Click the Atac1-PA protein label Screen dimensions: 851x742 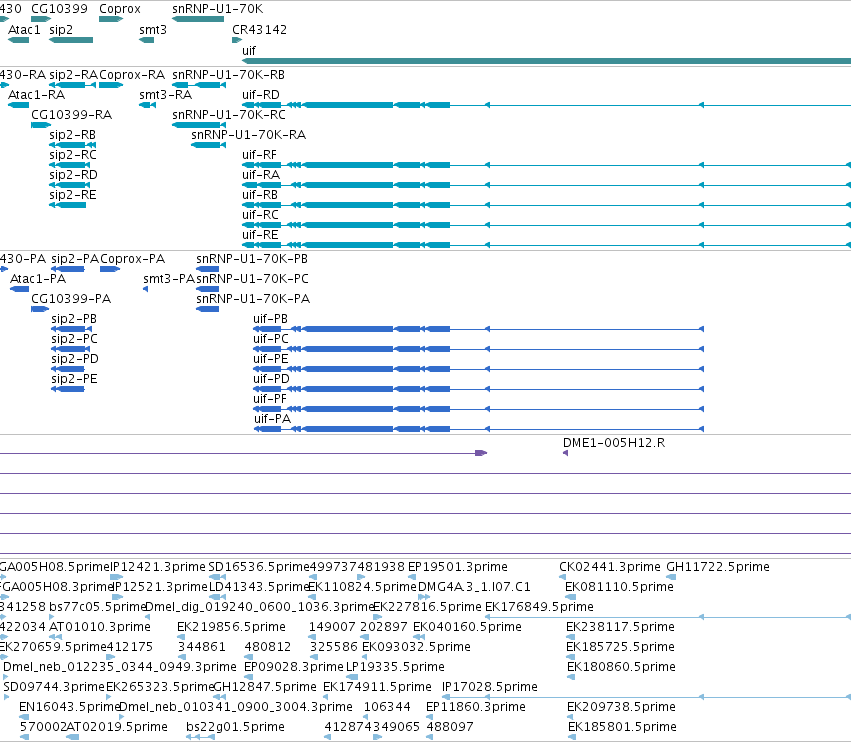click(x=38, y=278)
